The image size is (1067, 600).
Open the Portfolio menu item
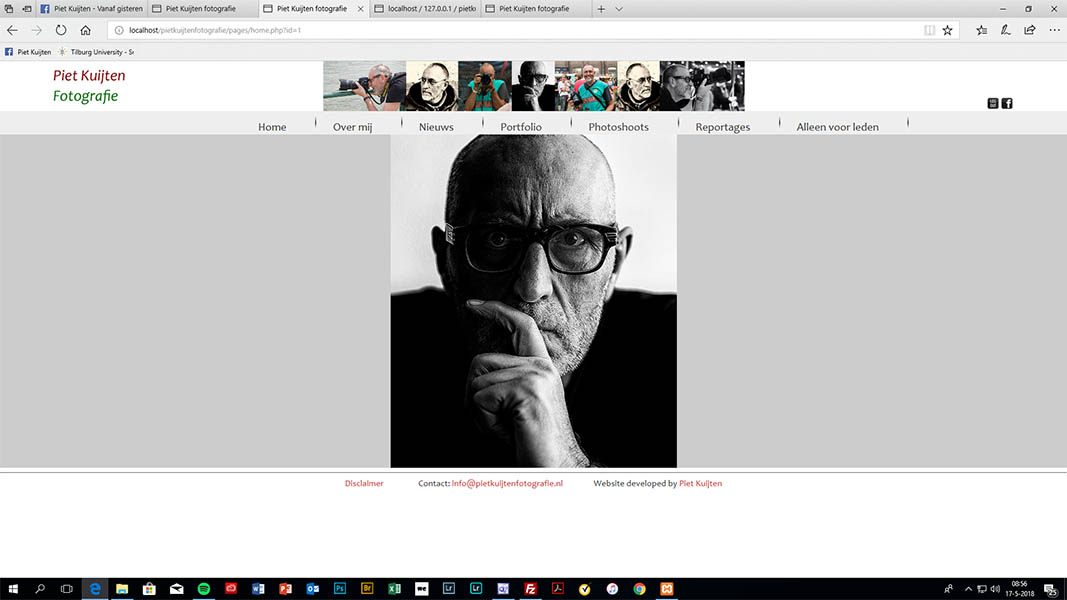[521, 127]
